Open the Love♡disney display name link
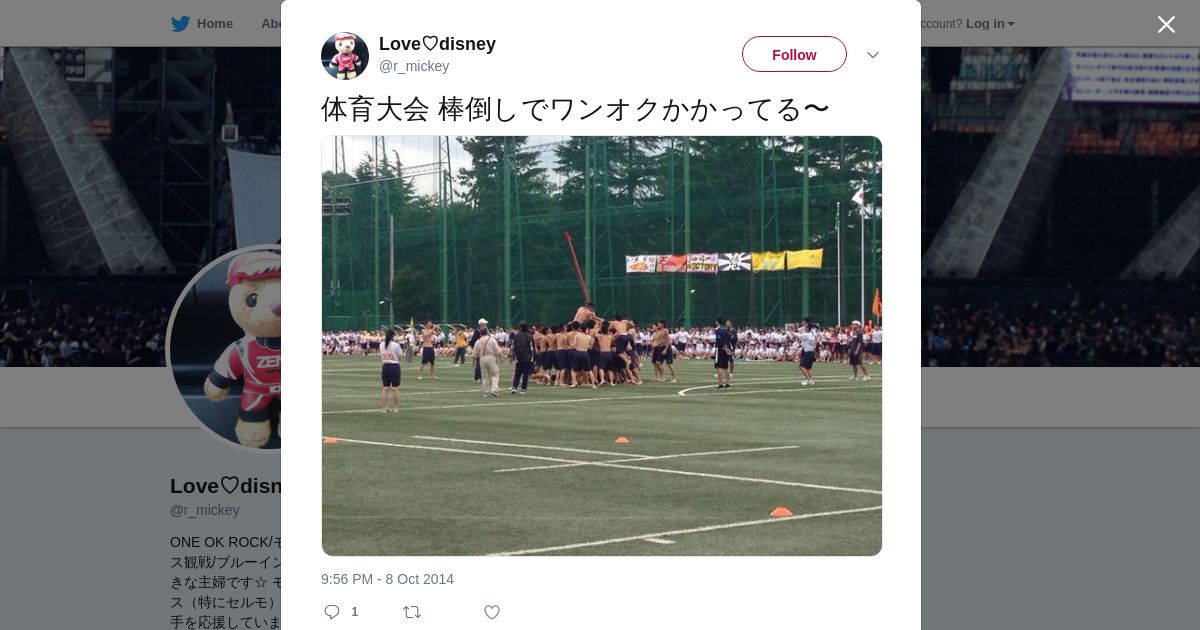Viewport: 1200px width, 630px height. (437, 44)
